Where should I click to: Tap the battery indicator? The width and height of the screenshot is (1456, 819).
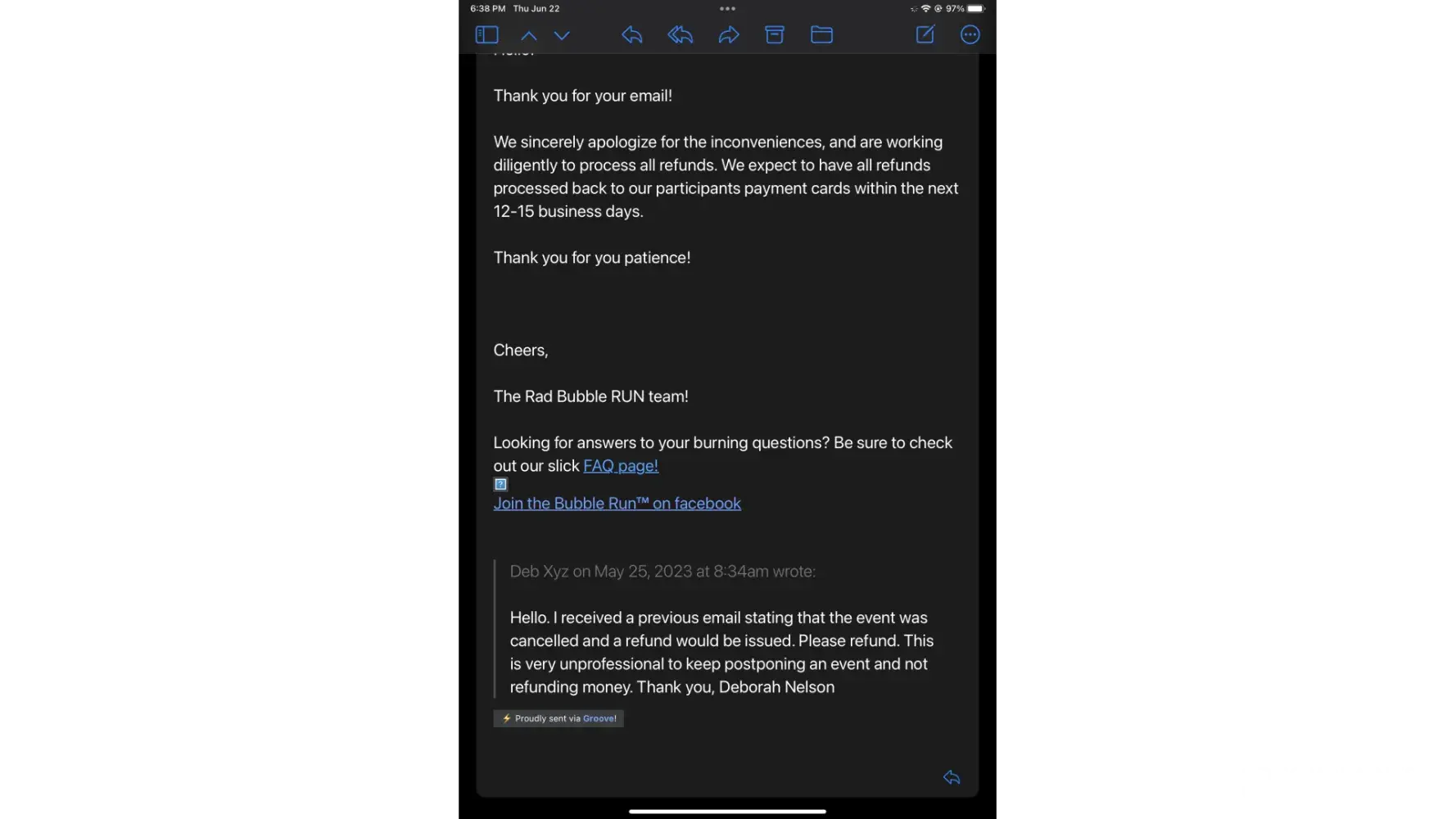tap(976, 8)
